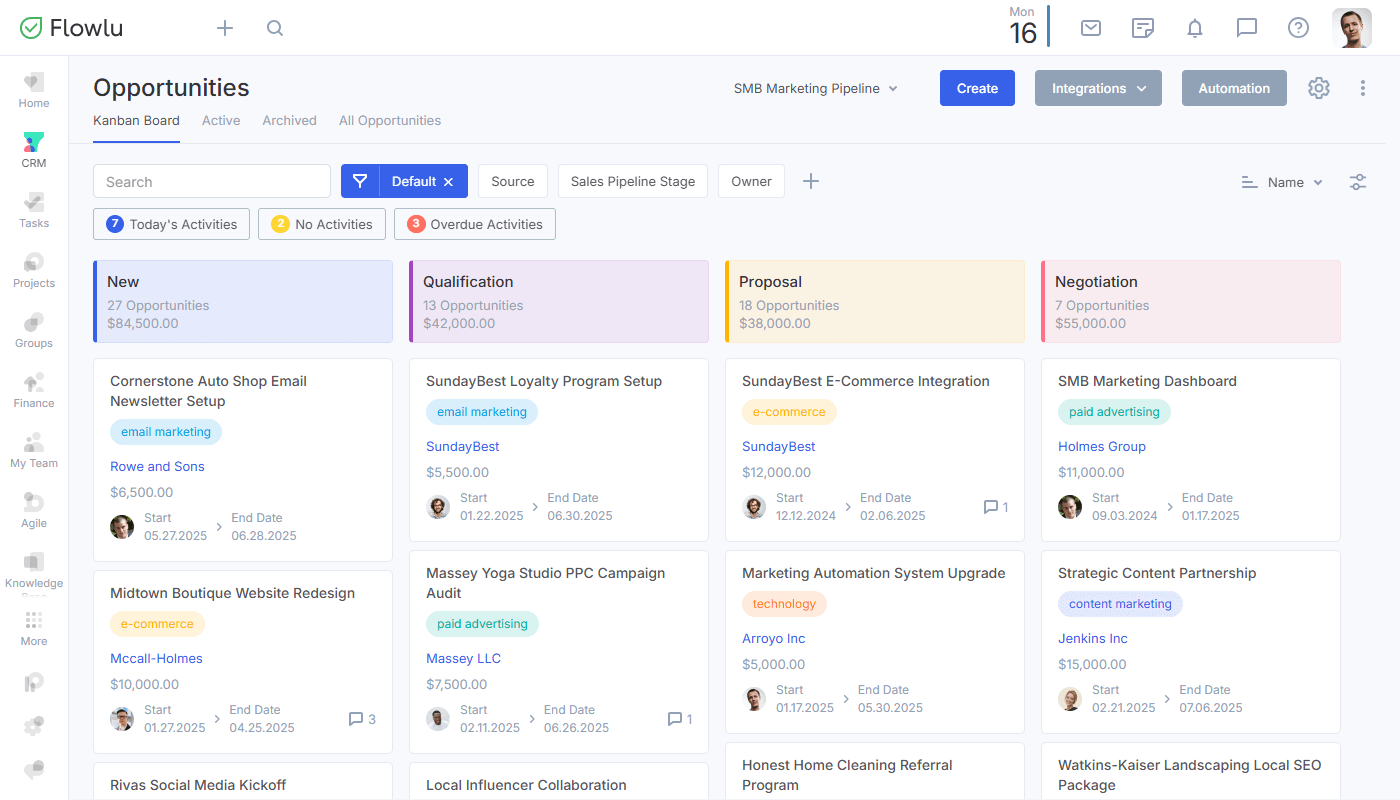Open the All Opportunities tab

pos(389,120)
